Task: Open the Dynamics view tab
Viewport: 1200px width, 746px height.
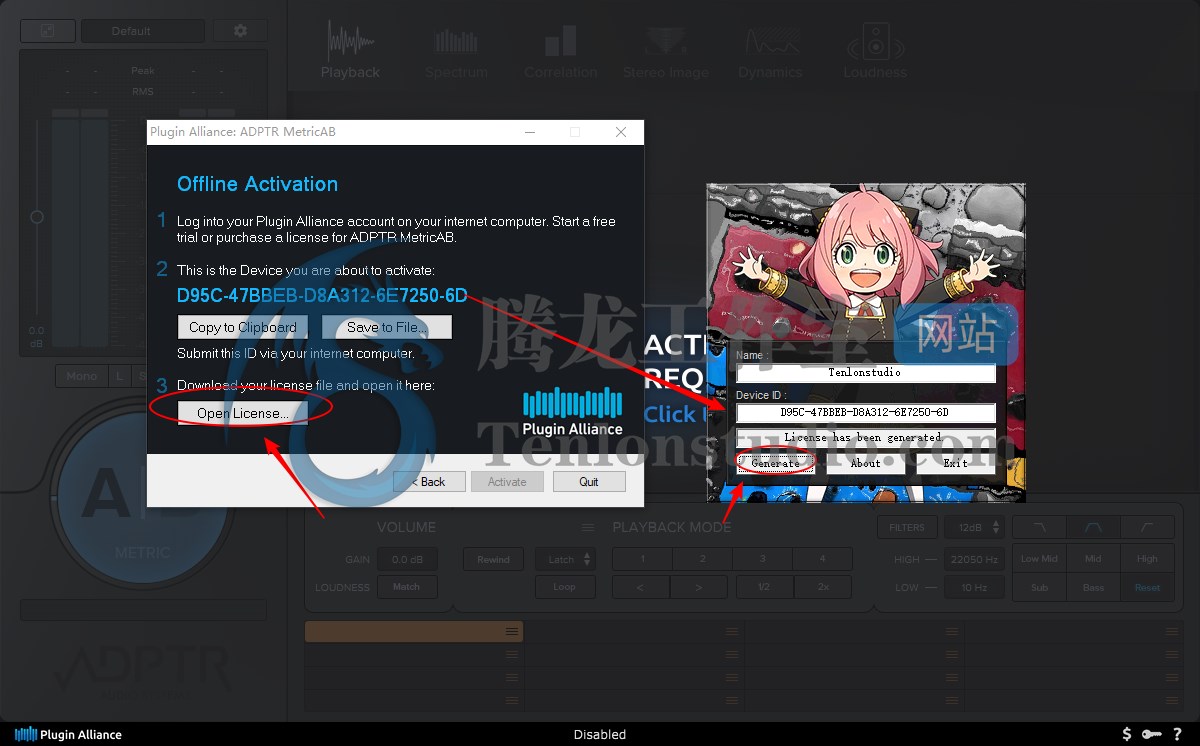Action: click(770, 50)
